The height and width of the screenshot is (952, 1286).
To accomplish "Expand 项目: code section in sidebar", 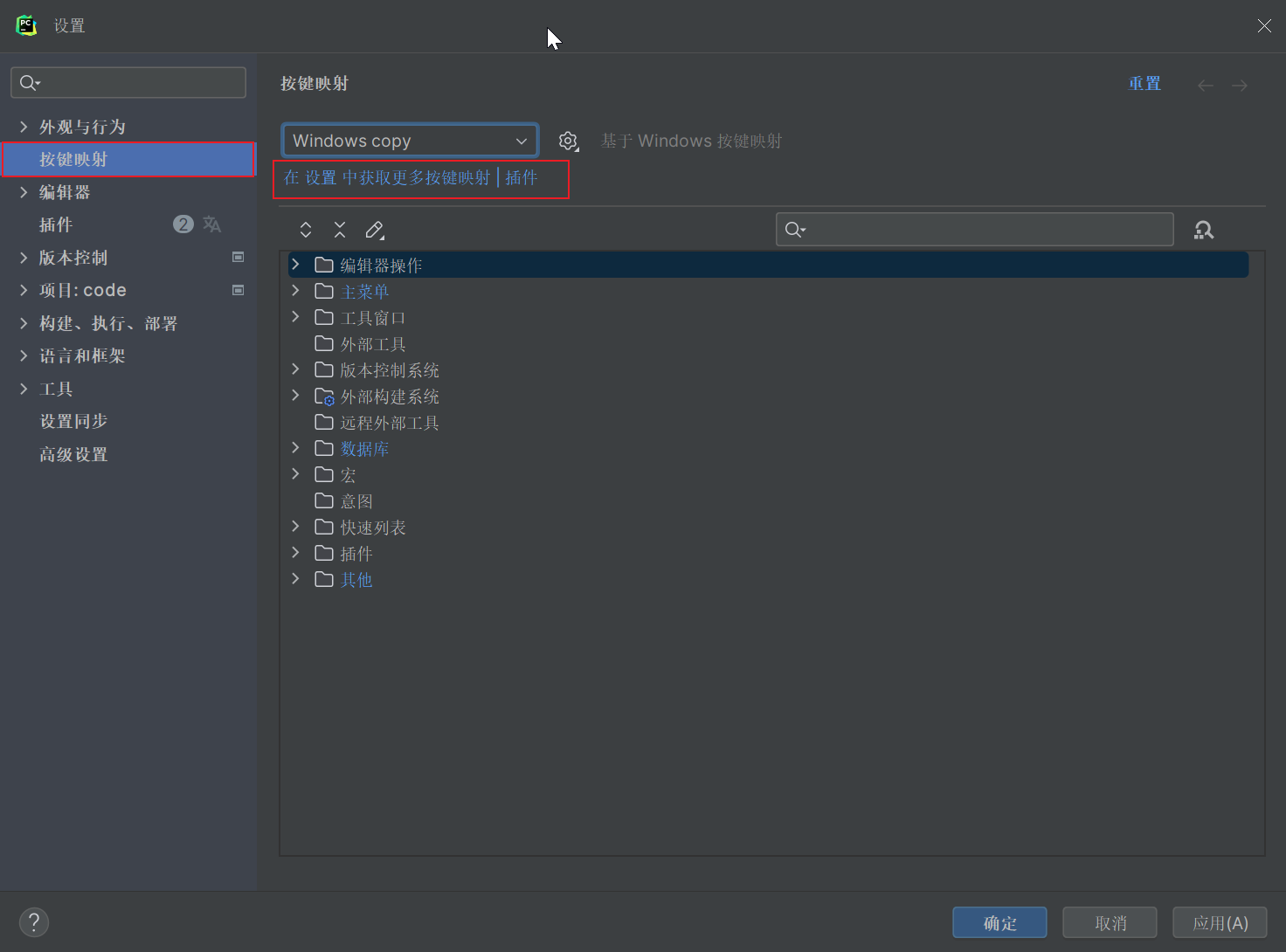I will click(x=24, y=290).
